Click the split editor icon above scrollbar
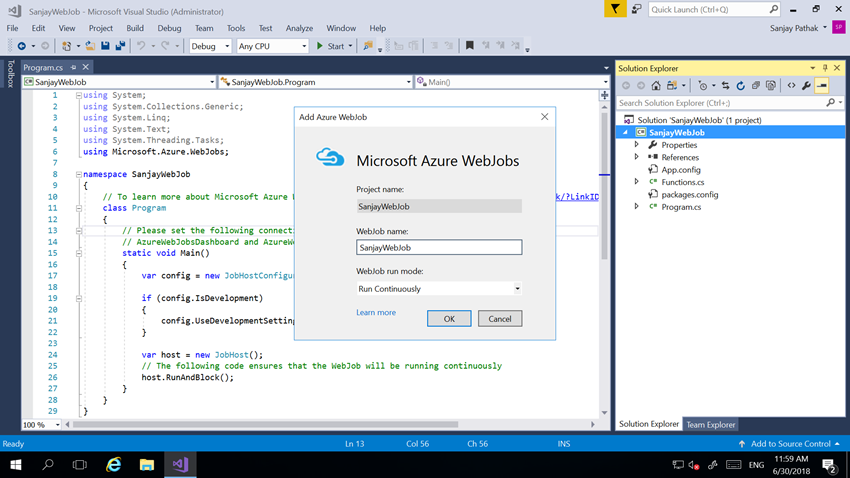The width and height of the screenshot is (850, 478). [x=604, y=95]
